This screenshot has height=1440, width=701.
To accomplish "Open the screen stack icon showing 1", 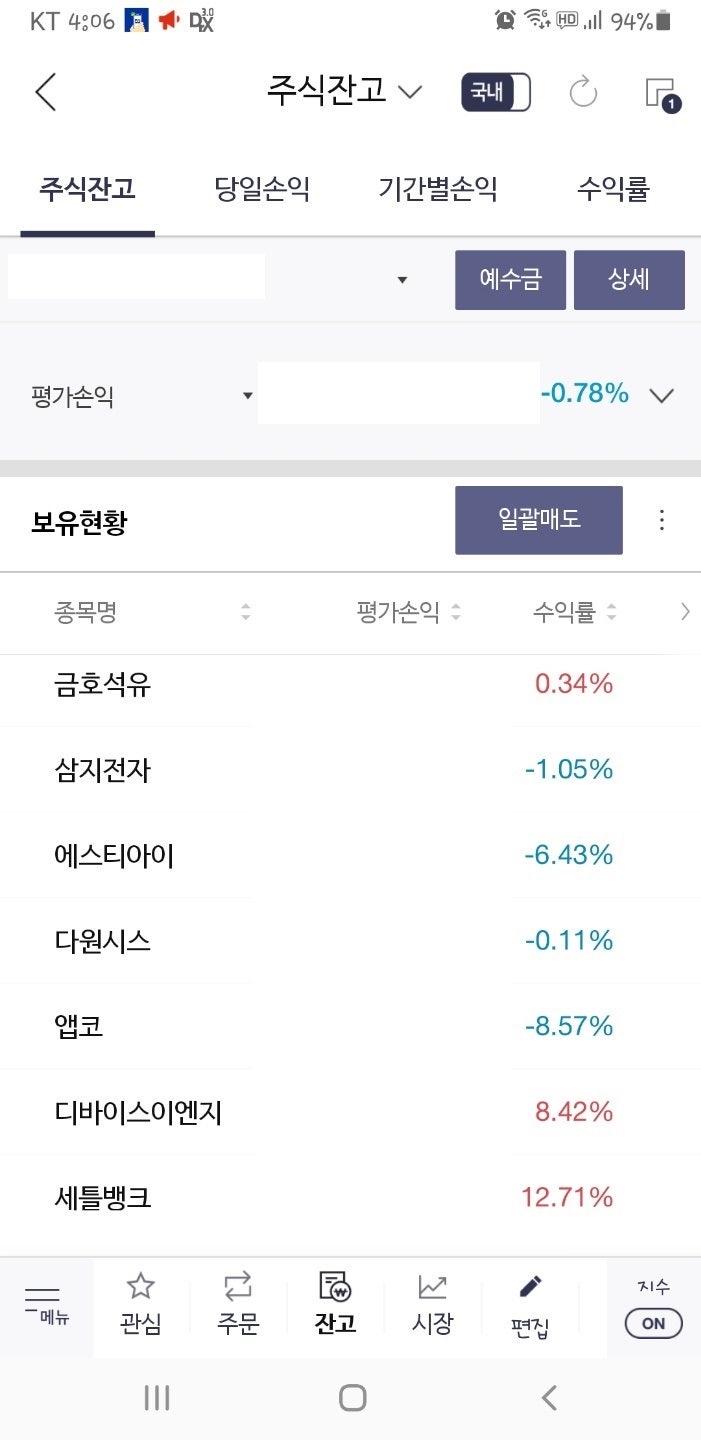I will [662, 91].
